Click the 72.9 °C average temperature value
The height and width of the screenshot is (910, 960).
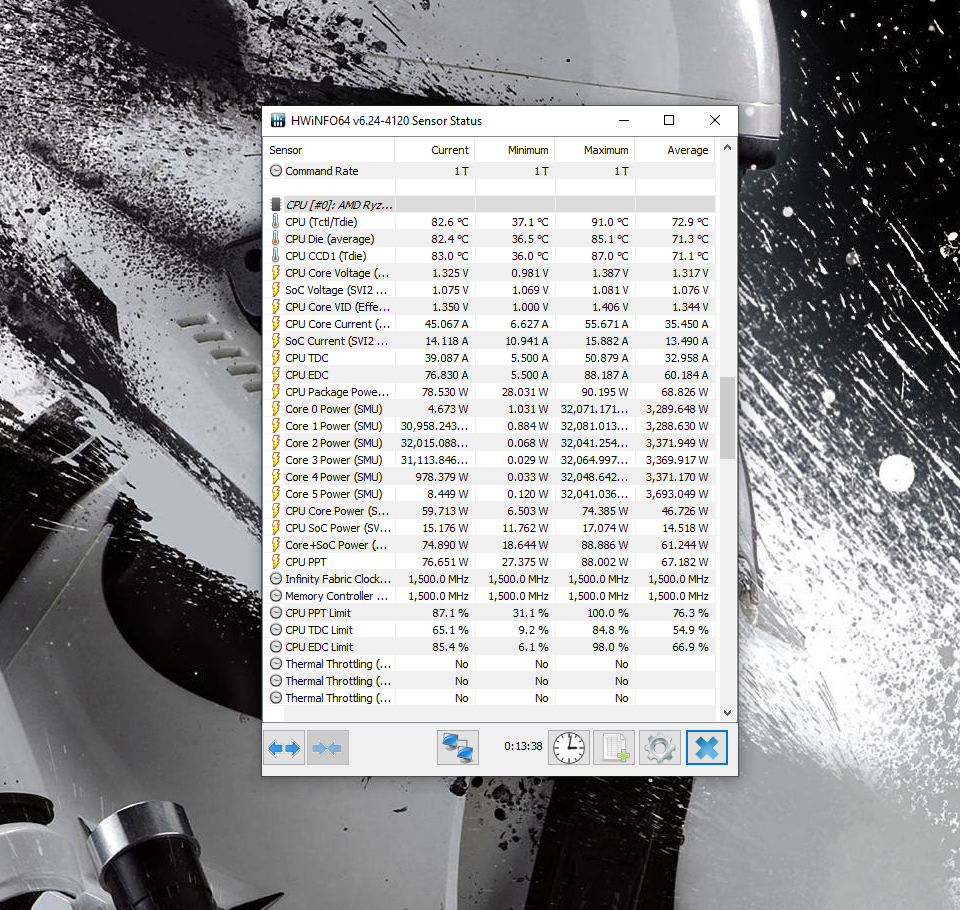[x=690, y=222]
